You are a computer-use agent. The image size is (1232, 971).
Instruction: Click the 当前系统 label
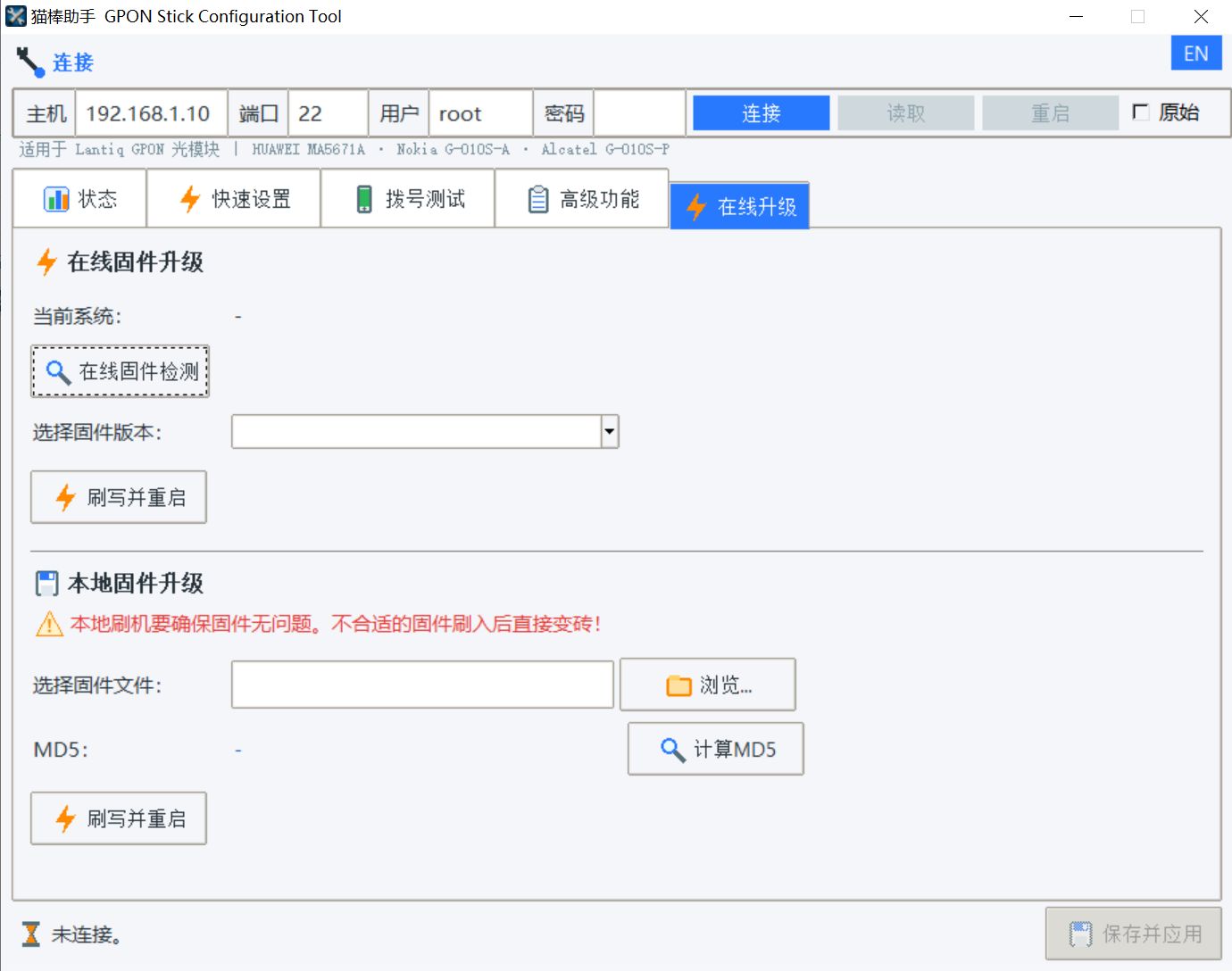(x=77, y=317)
